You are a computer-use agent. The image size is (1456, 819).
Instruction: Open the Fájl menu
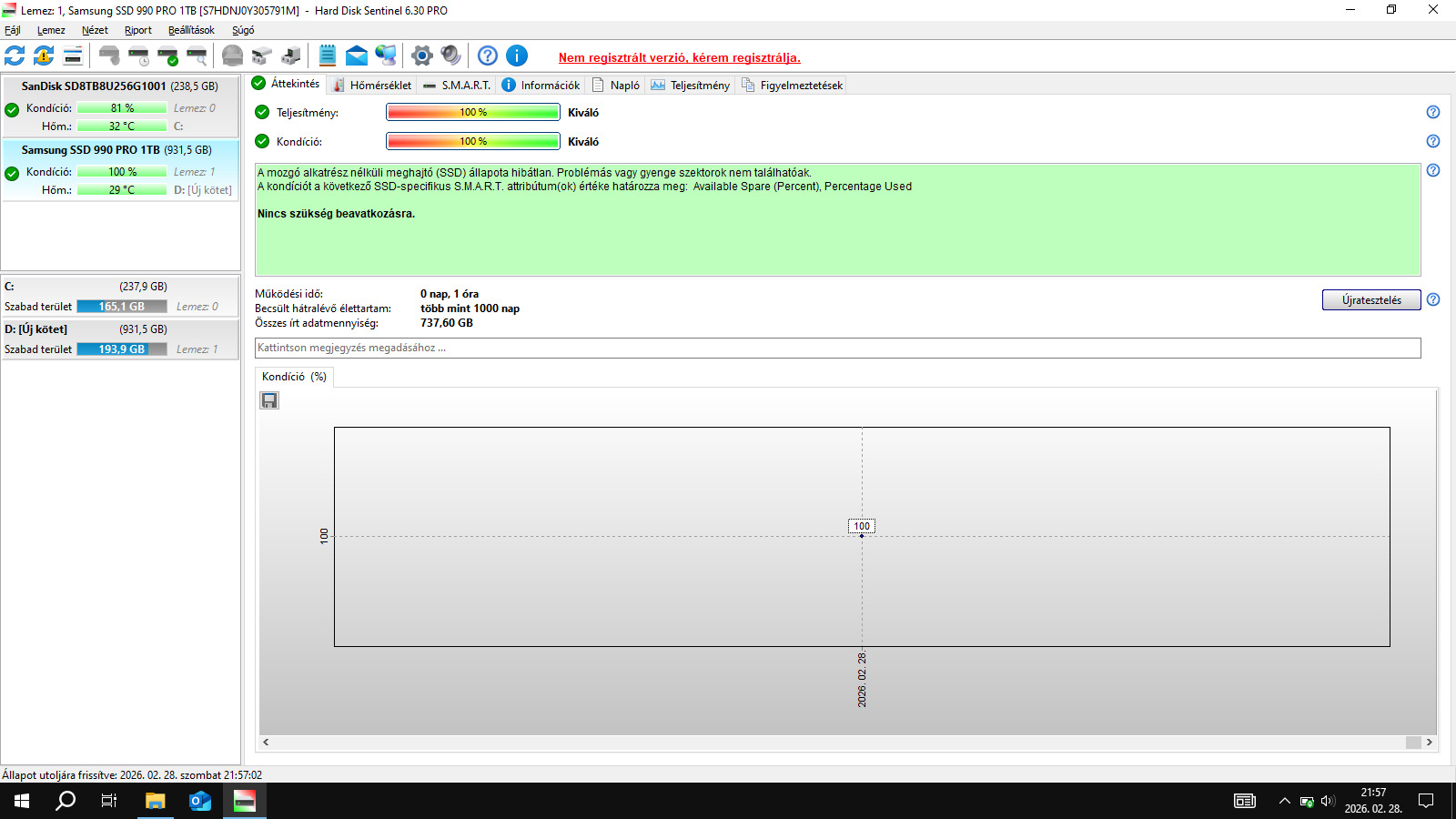point(13,30)
